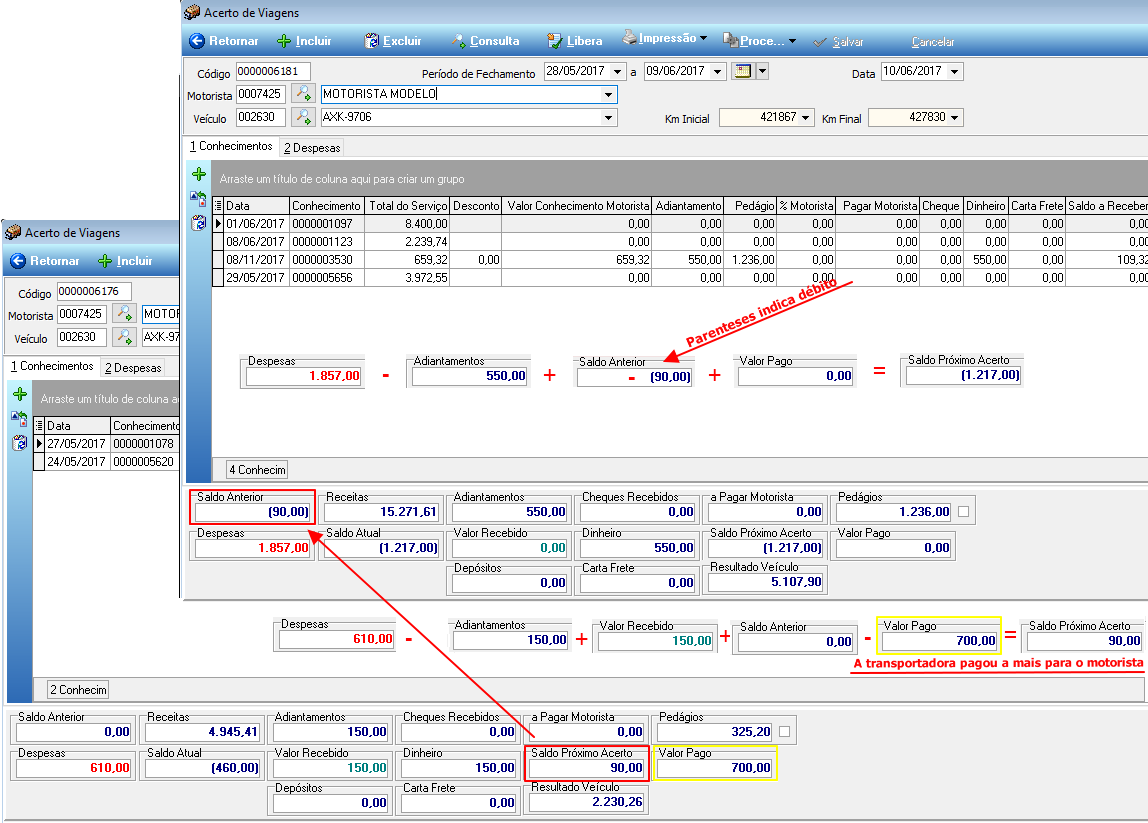The height and width of the screenshot is (823, 1148).
Task: Open the end date 09/06/2017 dropdown
Action: (718, 72)
